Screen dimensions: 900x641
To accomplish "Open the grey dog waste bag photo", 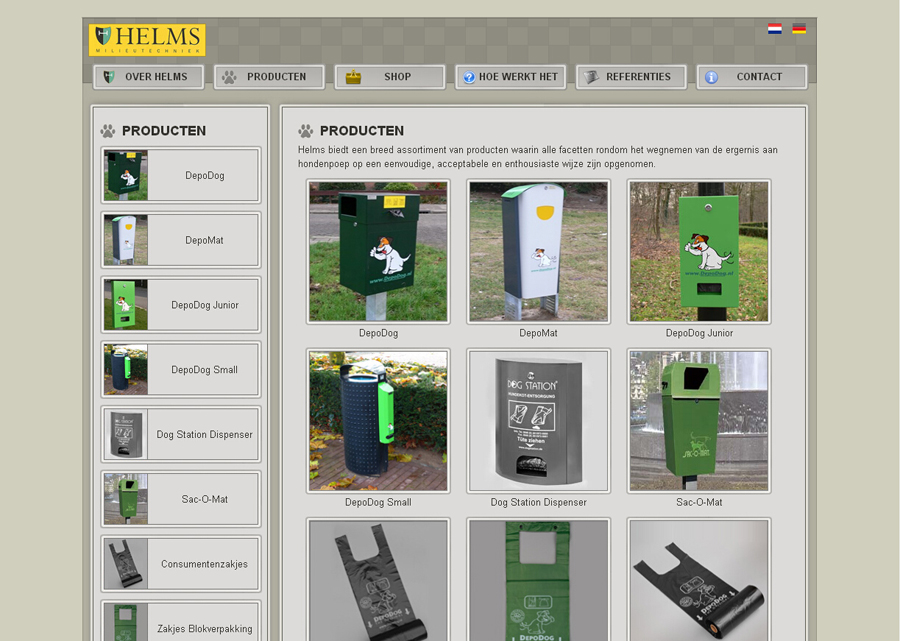I will 378,580.
